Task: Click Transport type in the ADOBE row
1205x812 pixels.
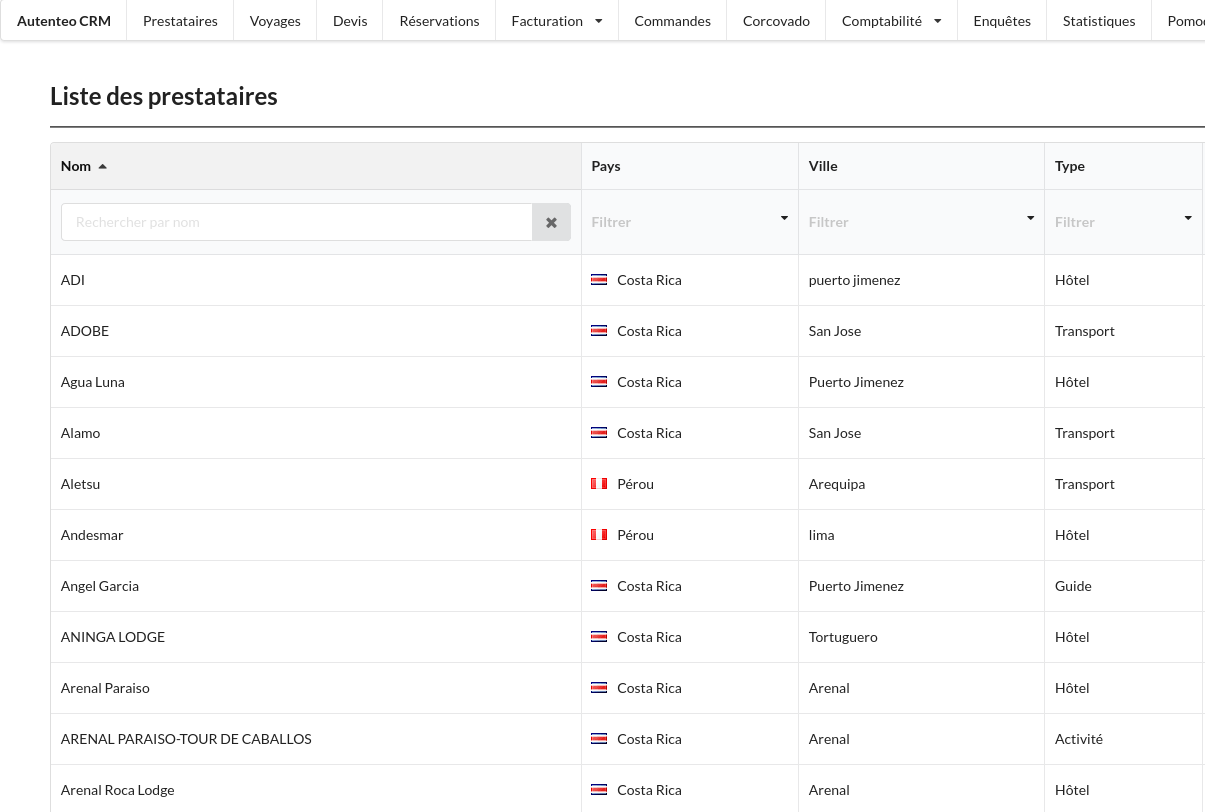Action: tap(1085, 331)
